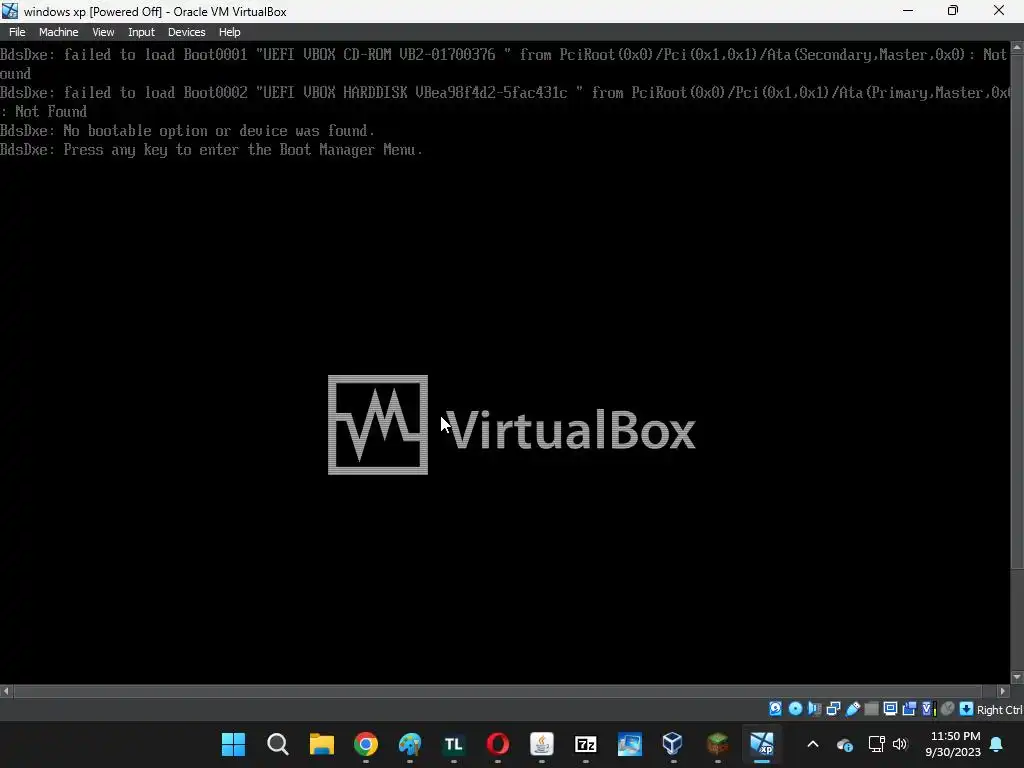This screenshot has height=768, width=1024.
Task: Open the hard disk activity indicator
Action: click(x=775, y=709)
